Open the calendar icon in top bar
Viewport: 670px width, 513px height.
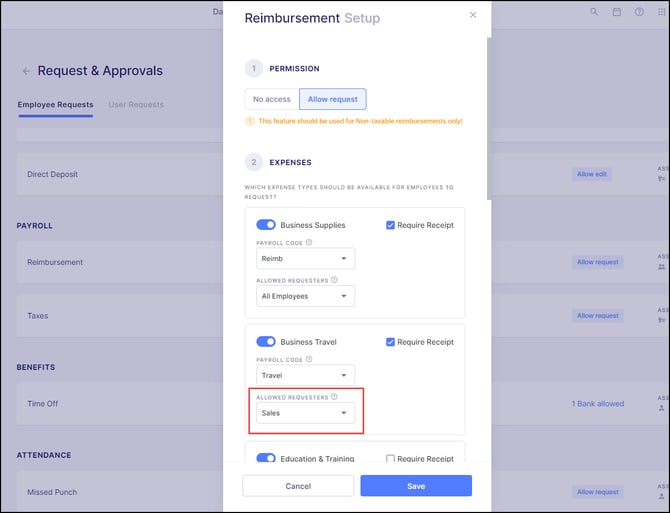click(x=617, y=12)
